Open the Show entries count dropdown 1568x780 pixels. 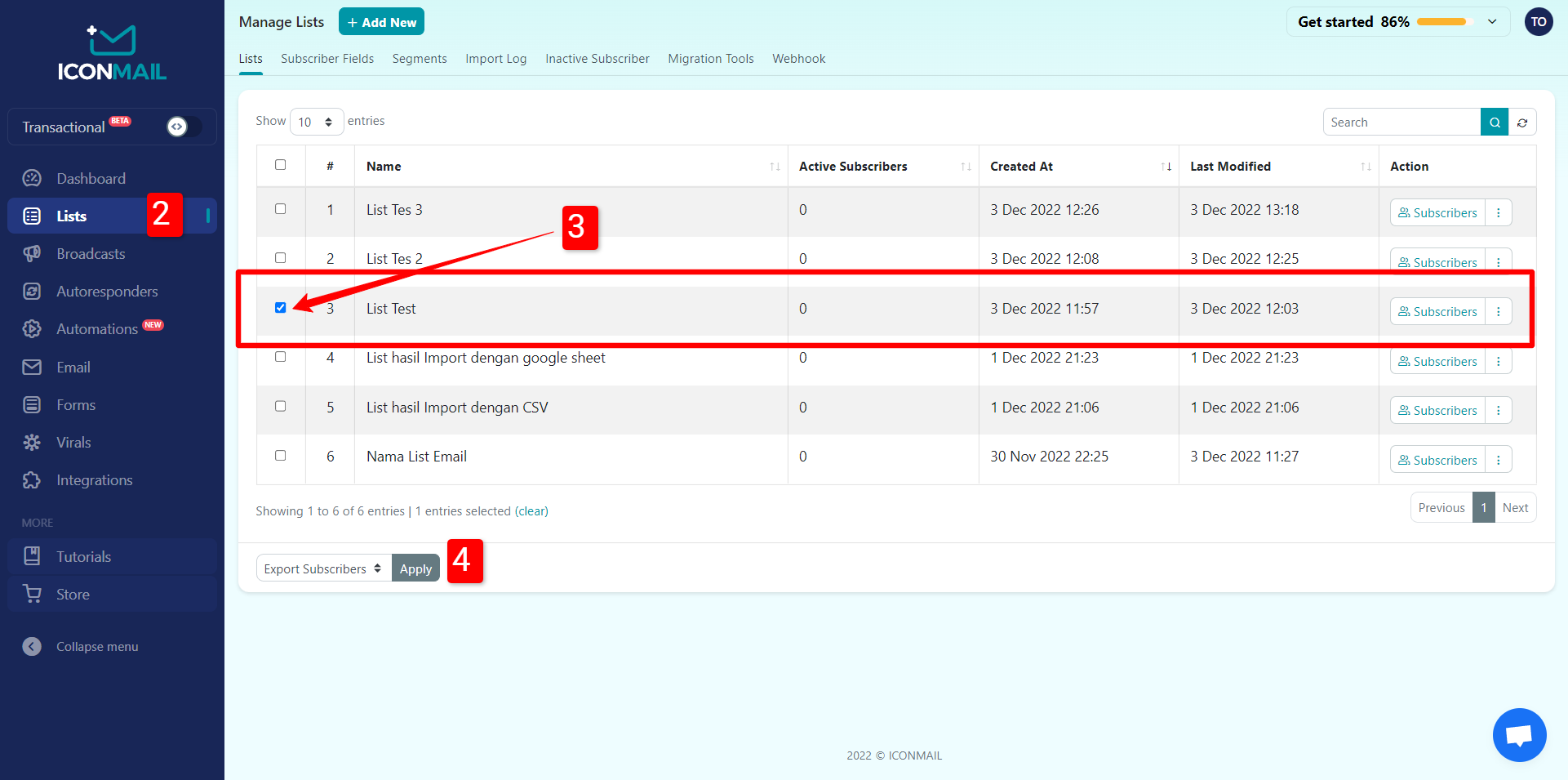pos(316,122)
